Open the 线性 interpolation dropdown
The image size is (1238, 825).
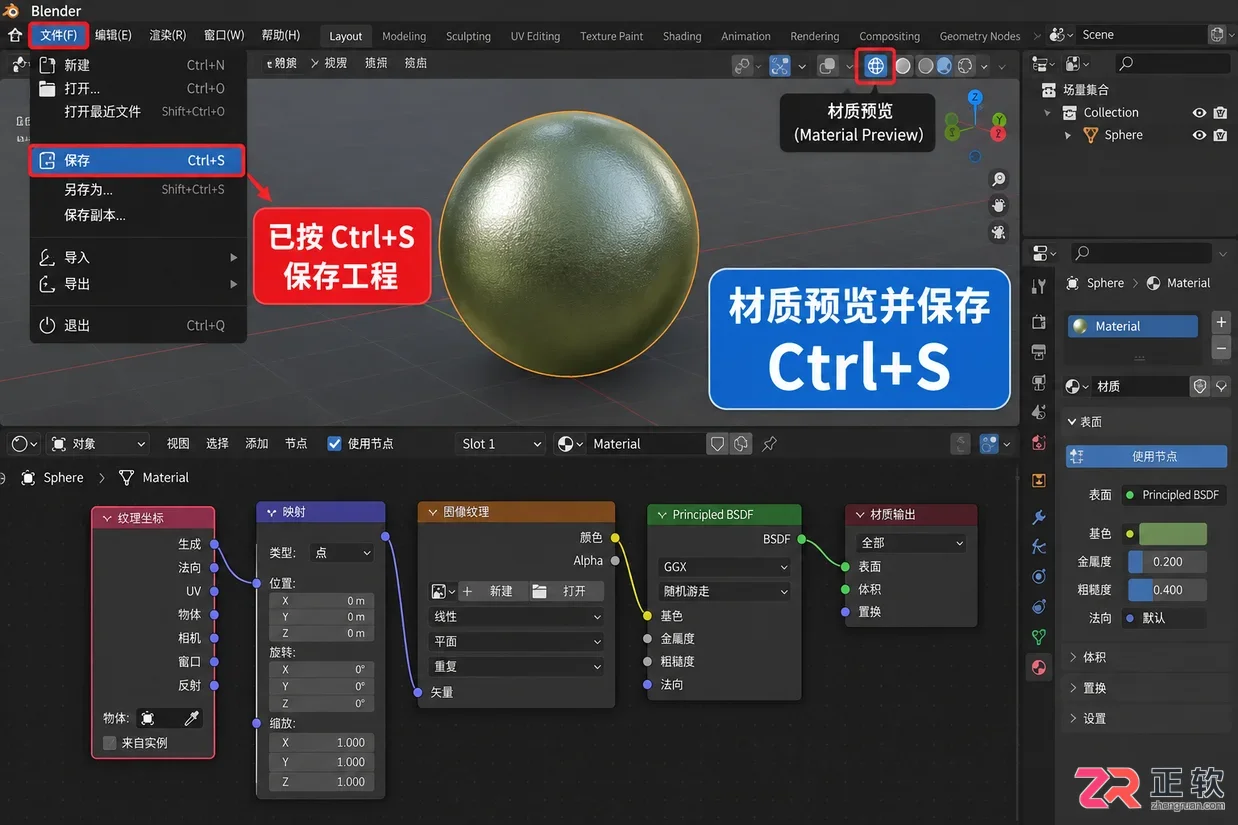(x=517, y=617)
